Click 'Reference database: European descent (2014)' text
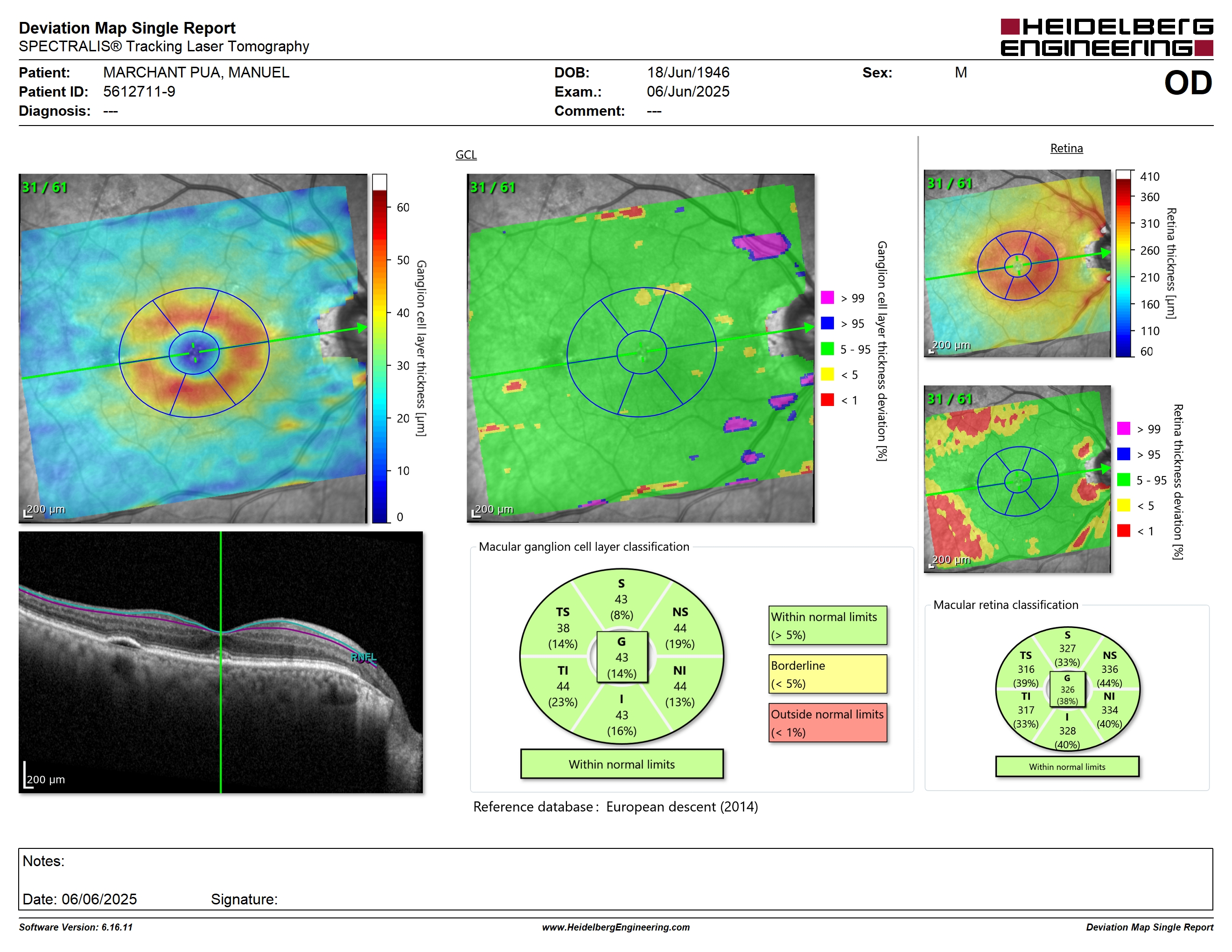The image size is (1232, 952). pos(616,806)
